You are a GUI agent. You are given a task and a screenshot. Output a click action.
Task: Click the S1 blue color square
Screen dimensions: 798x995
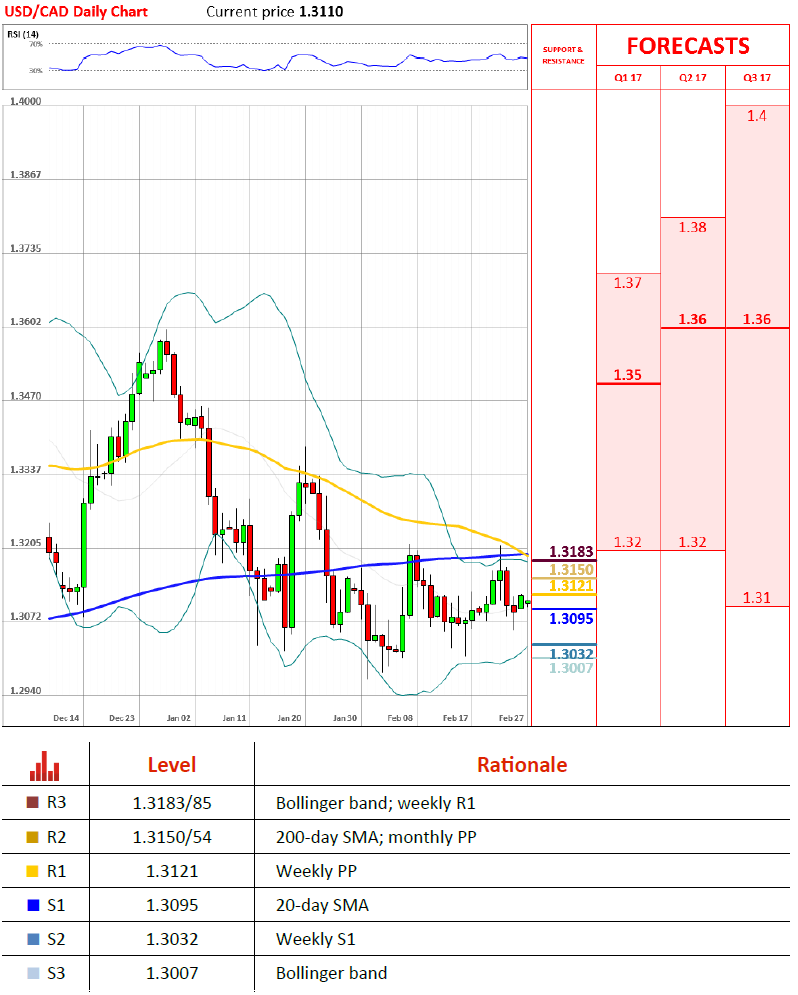click(33, 905)
